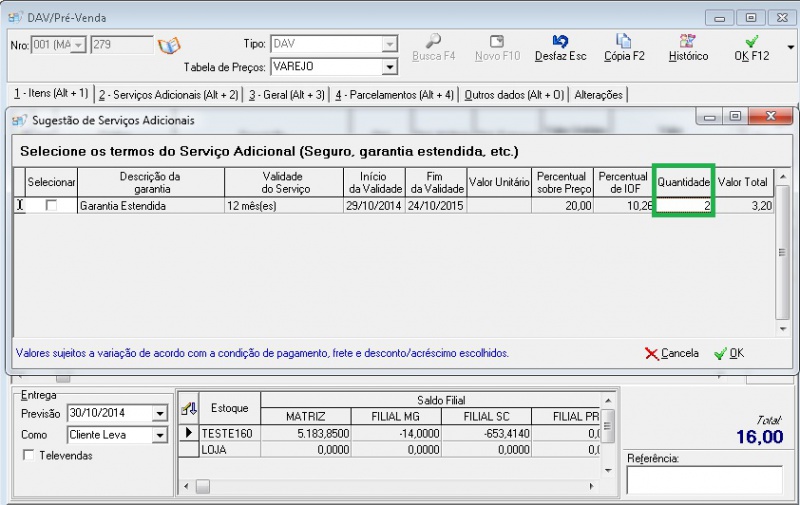Click the Desfaz Esc undo icon

click(x=560, y=42)
